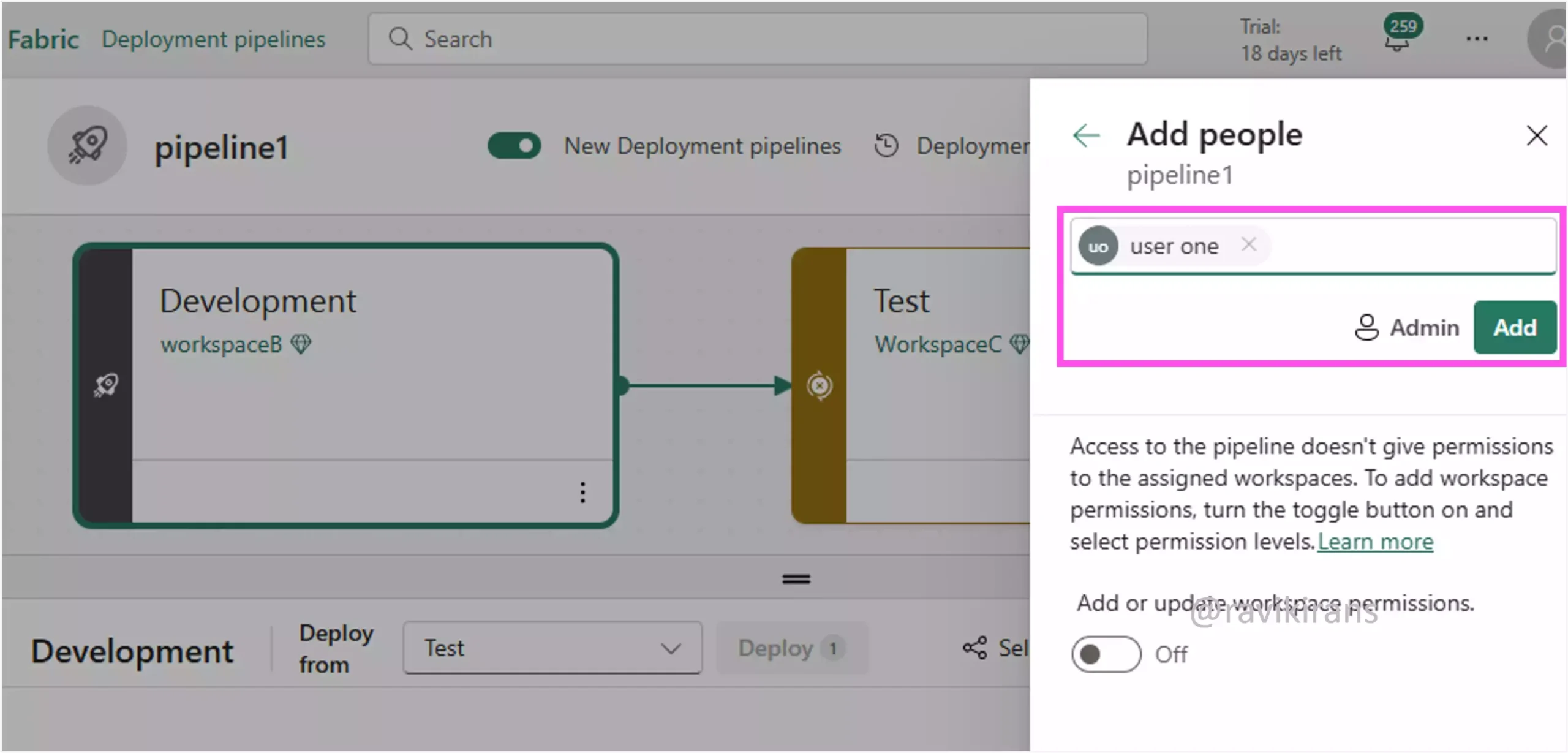Open the Deploy from Test dropdown

(x=552, y=648)
